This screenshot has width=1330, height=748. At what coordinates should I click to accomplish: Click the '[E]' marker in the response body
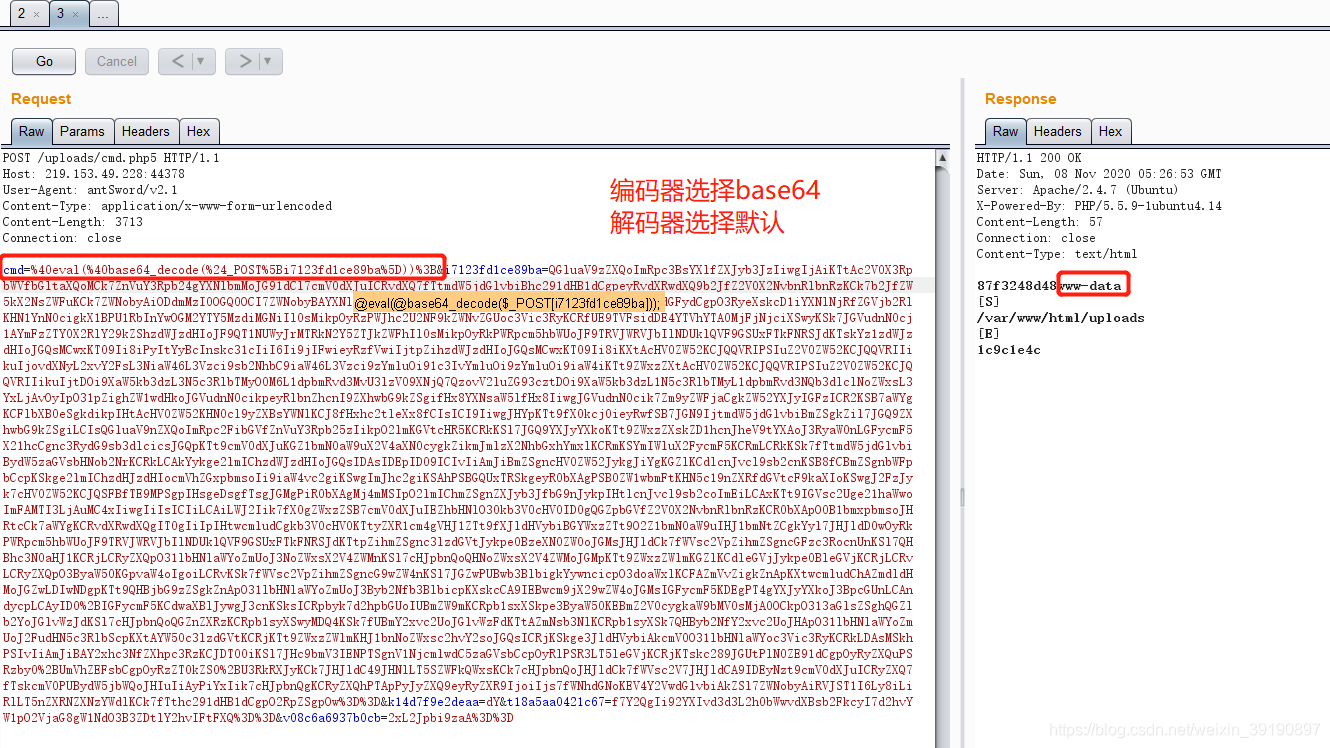tap(987, 334)
